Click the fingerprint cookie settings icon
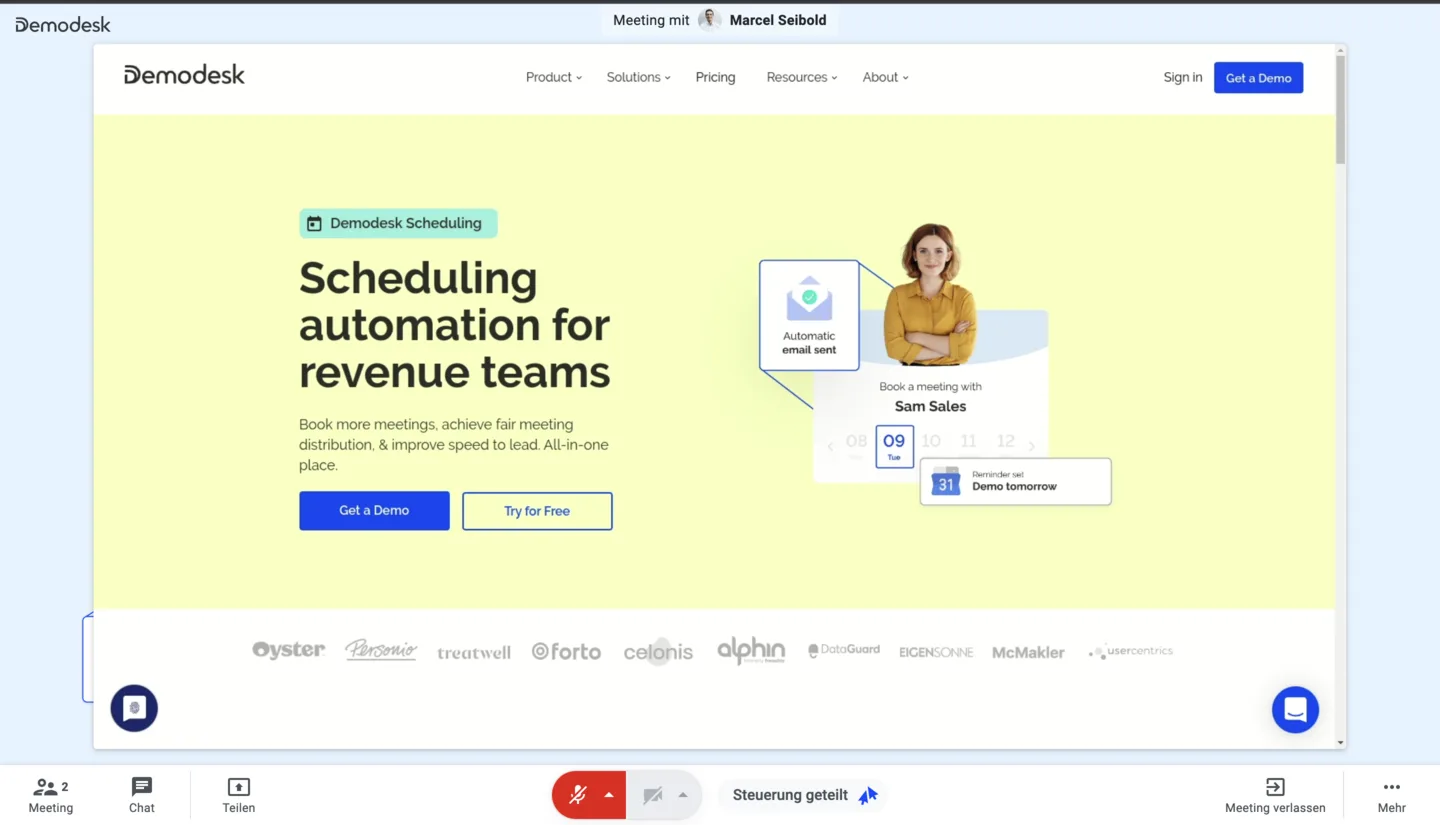The width and height of the screenshot is (1440, 825). pyautogui.click(x=134, y=708)
